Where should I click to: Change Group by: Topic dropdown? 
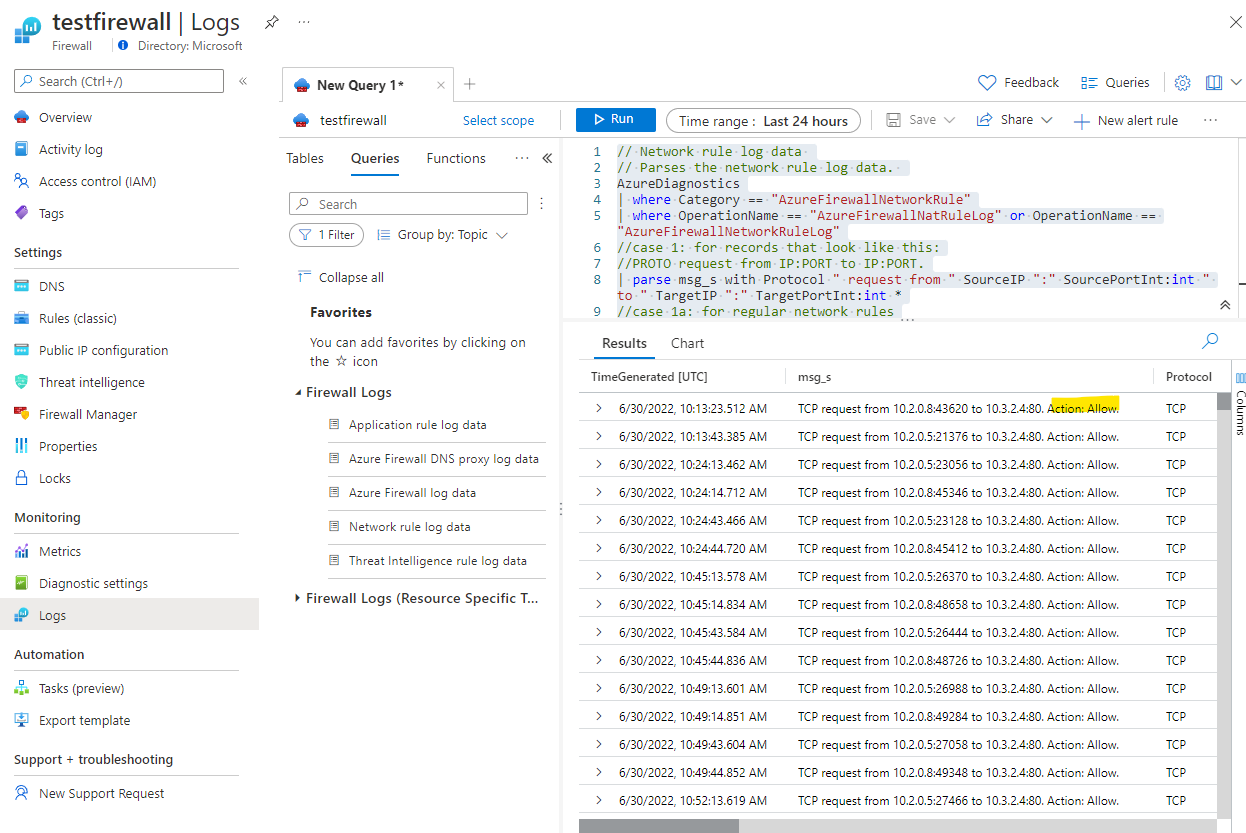(443, 235)
